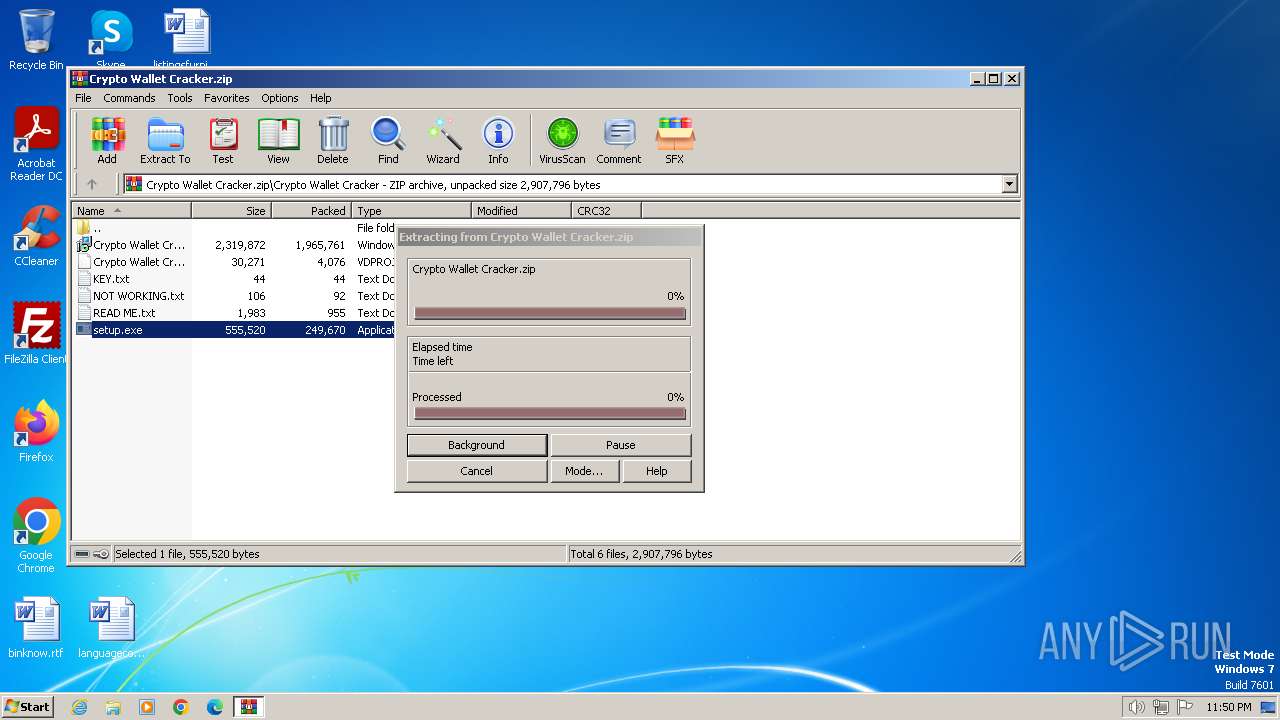Click Help button in extraction dialog
Image resolution: width=1280 pixels, height=720 pixels.
657,471
